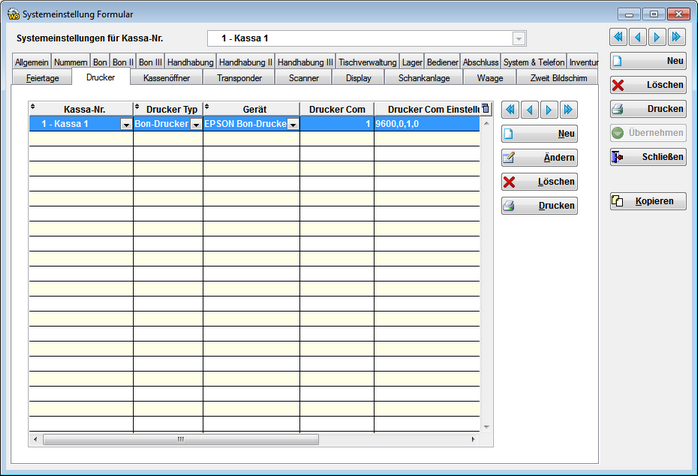
Task: Click the Löschen button in the right sidebar
Action: [x=648, y=85]
